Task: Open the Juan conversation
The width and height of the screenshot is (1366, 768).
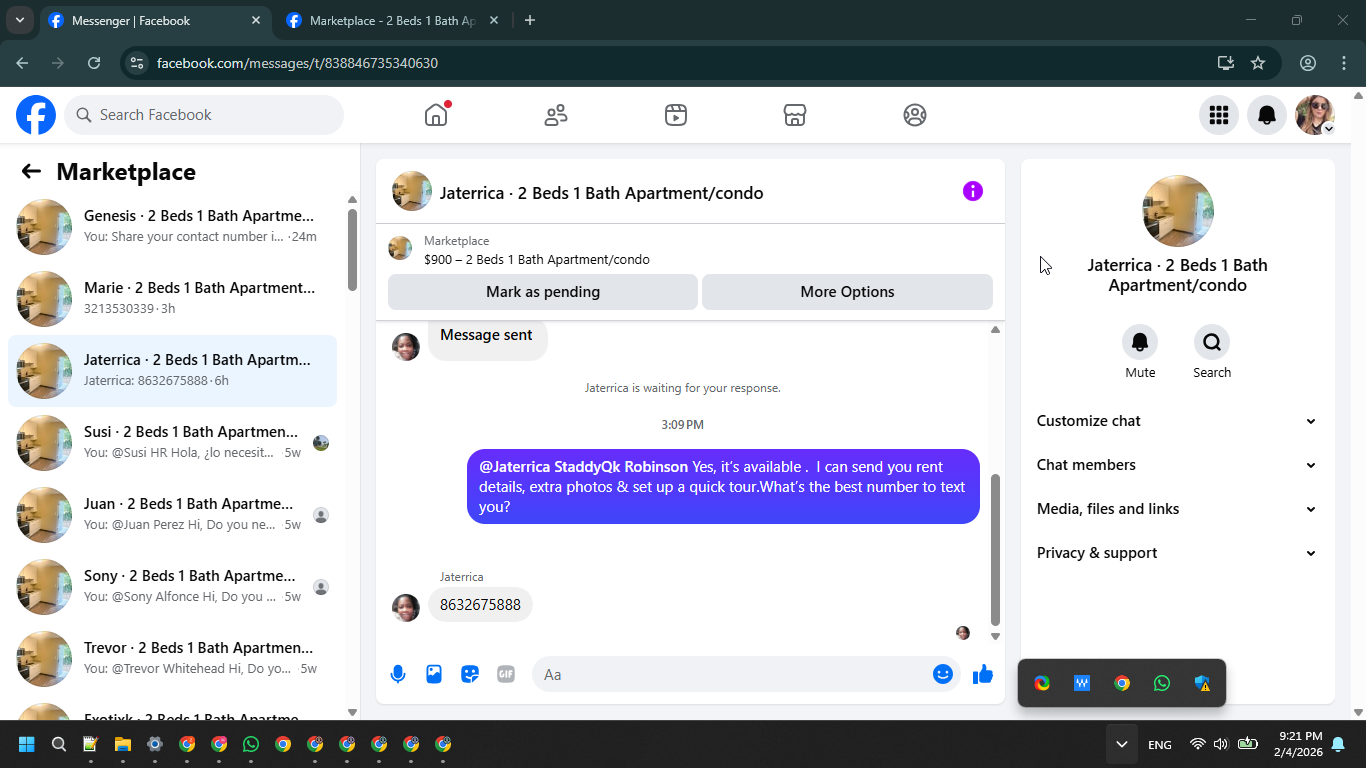Action: point(173,515)
